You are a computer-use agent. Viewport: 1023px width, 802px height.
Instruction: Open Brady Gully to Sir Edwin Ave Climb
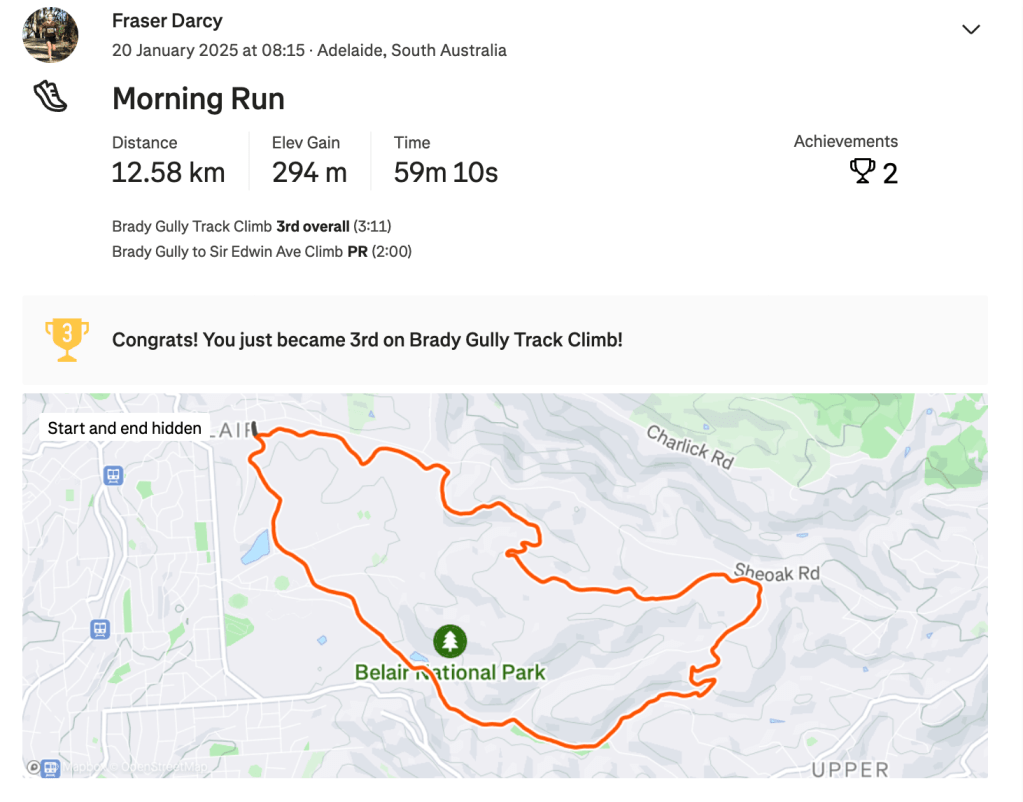(227, 251)
